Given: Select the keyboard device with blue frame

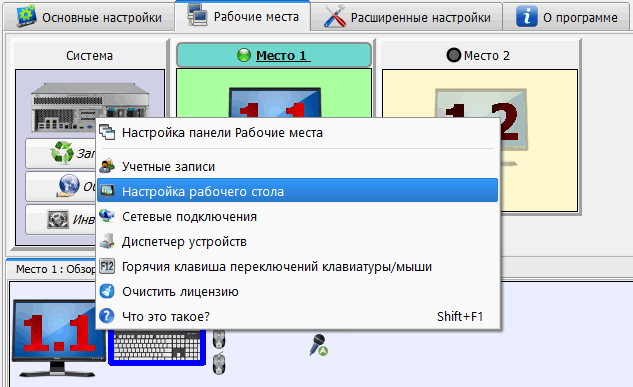Looking at the screenshot, I should (x=157, y=347).
